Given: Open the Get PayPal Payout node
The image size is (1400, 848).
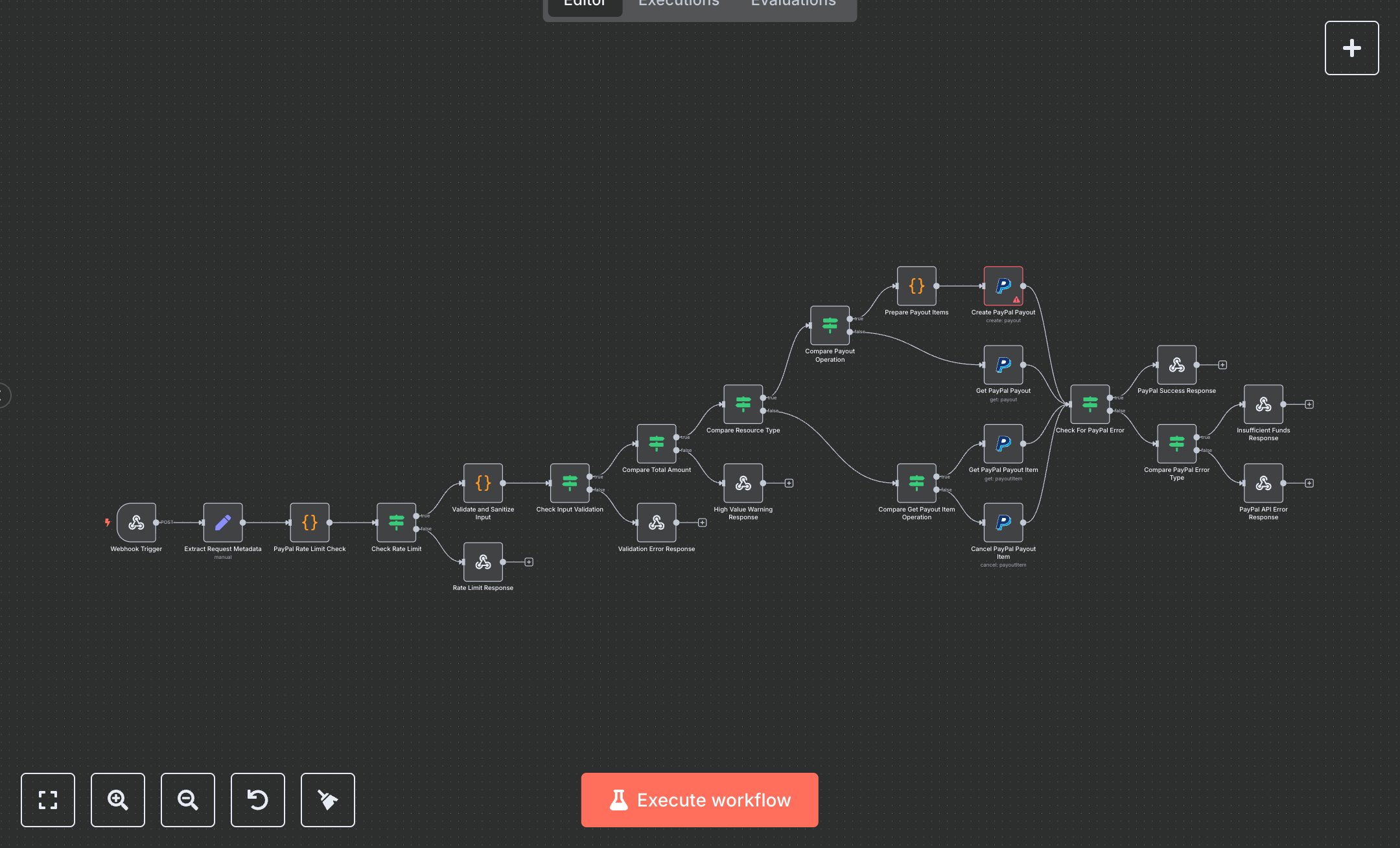Looking at the screenshot, I should 1003,364.
